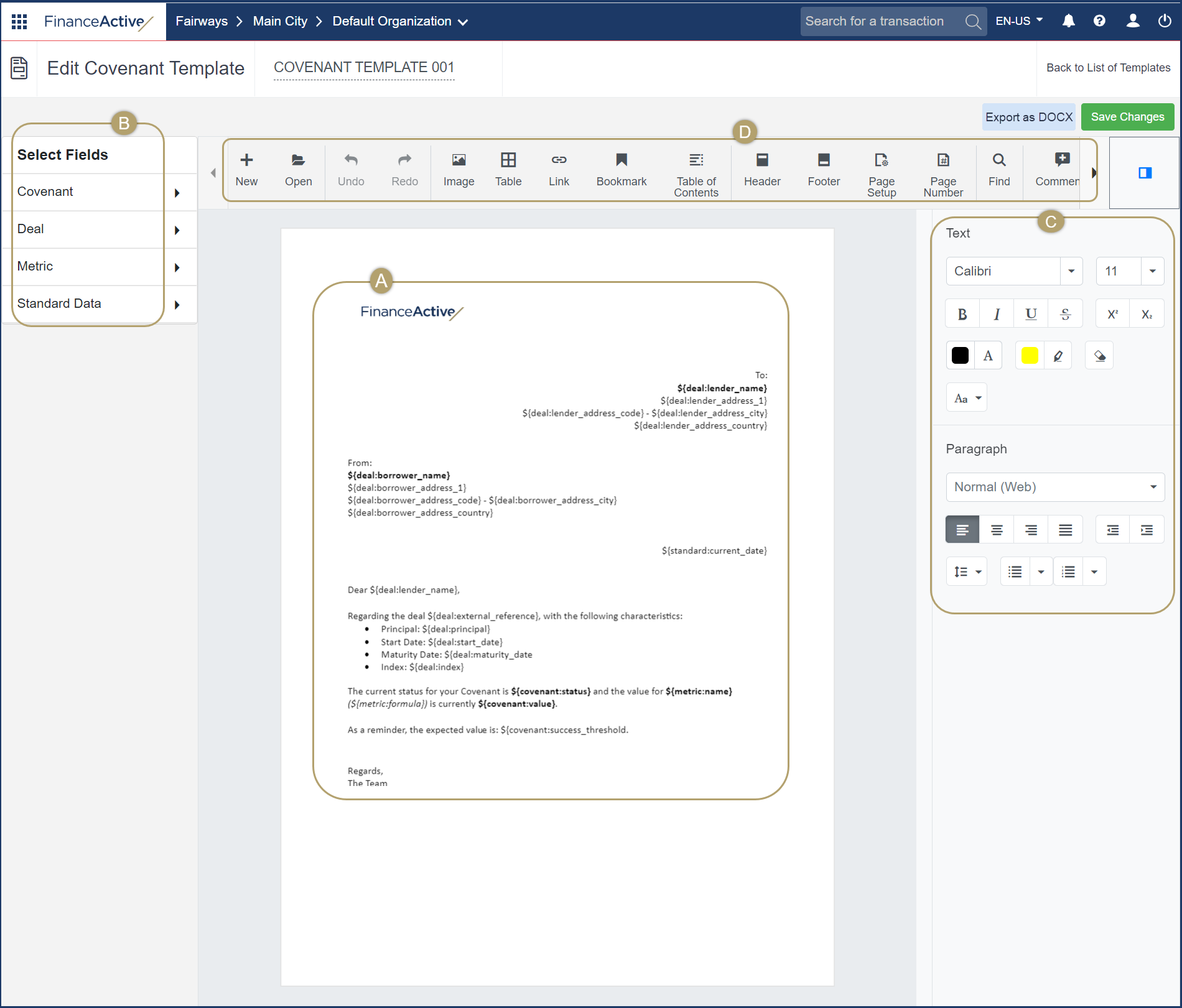
Task: Insert a Table into the document
Action: click(x=508, y=170)
